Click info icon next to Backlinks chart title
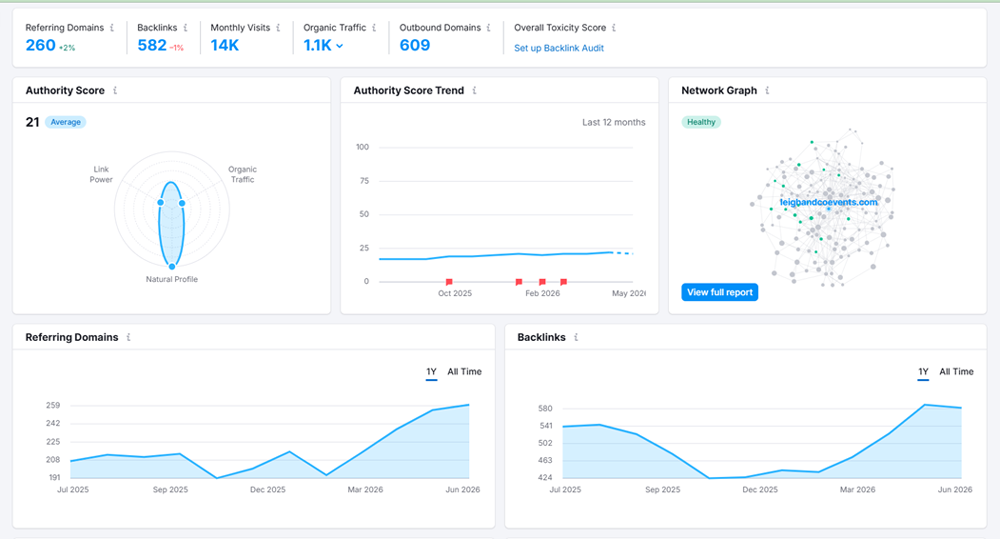The height and width of the screenshot is (539, 1000). tap(576, 337)
